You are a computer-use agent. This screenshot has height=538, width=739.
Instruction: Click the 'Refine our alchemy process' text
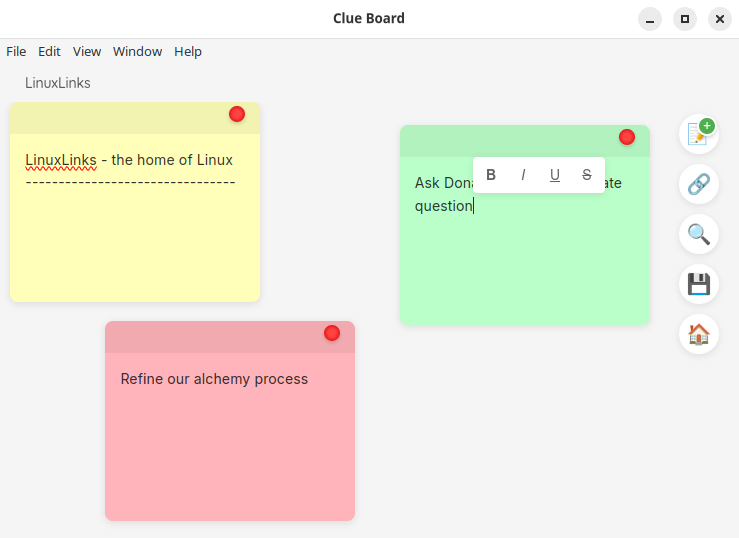(214, 379)
